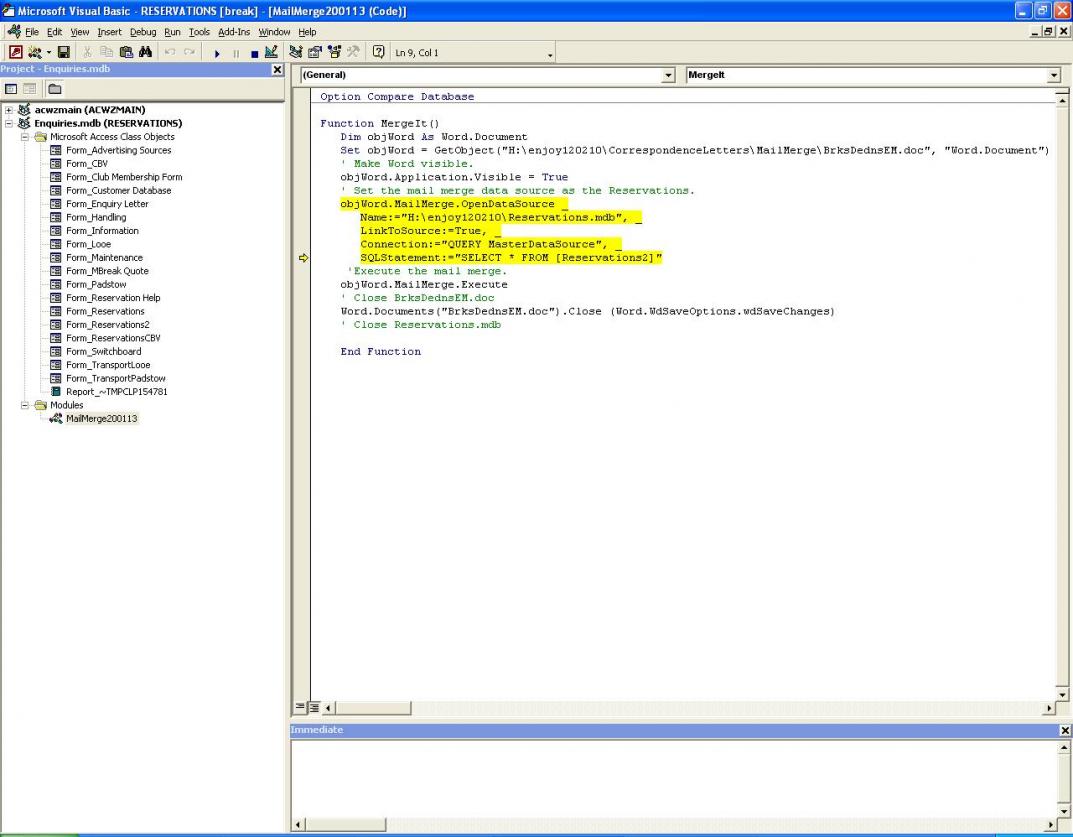
Task: Open the Debug menu
Action: [143, 32]
